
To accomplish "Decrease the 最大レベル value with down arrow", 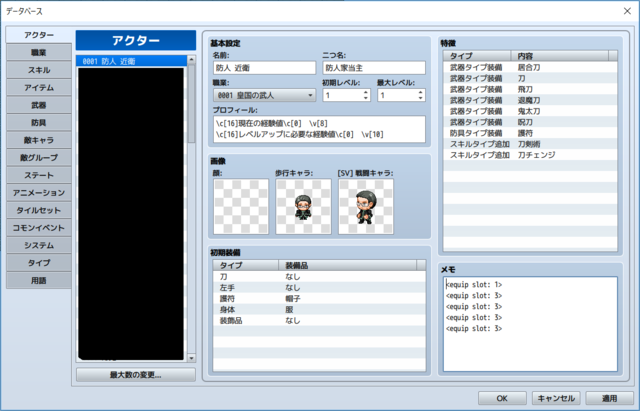I will pyautogui.click(x=420, y=98).
